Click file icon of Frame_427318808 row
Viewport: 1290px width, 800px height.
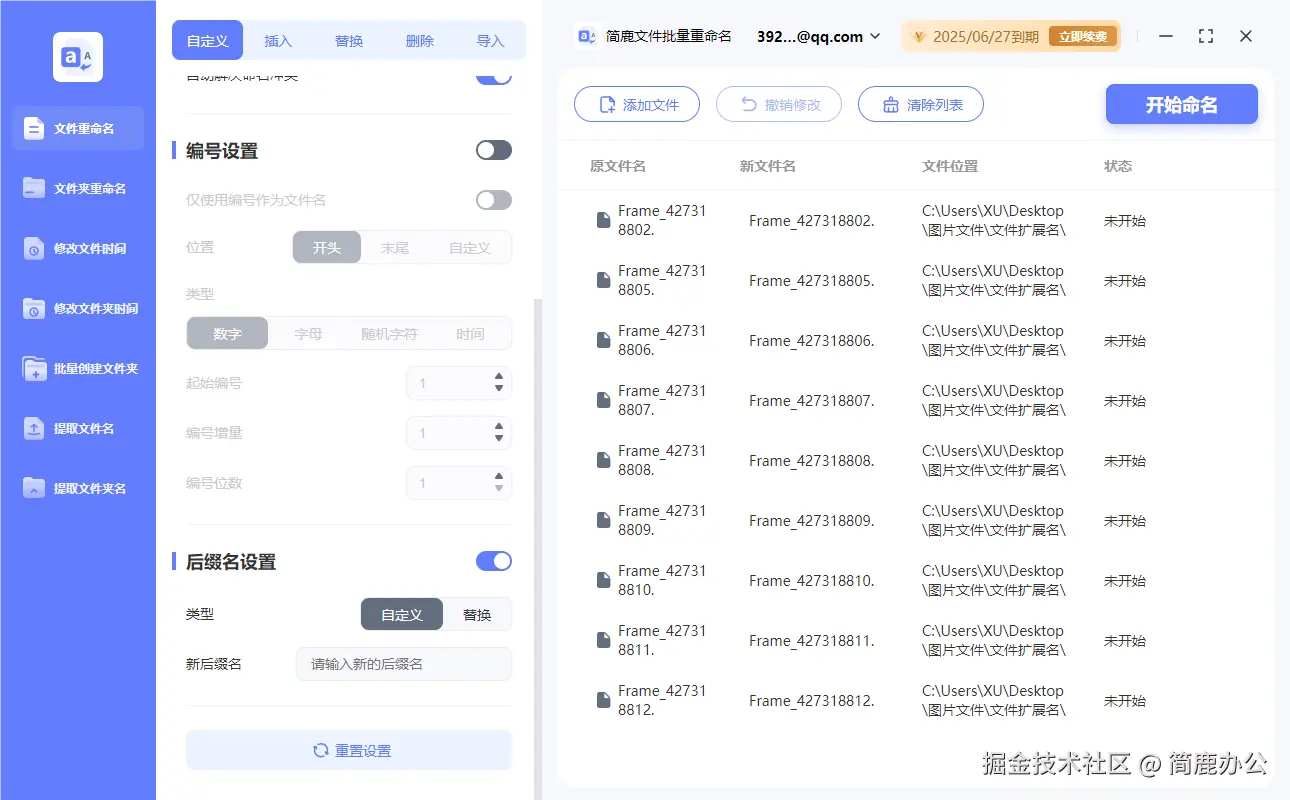coord(603,460)
